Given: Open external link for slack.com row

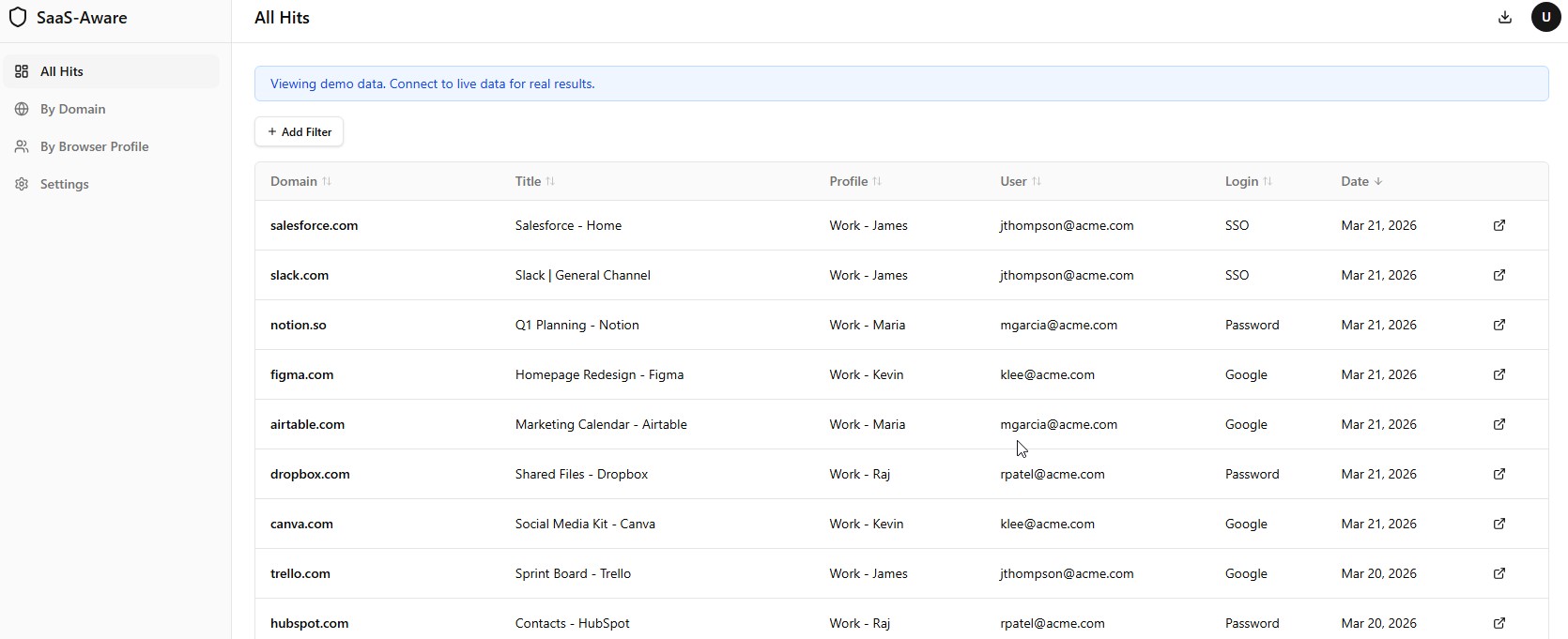Looking at the screenshot, I should [x=1499, y=275].
